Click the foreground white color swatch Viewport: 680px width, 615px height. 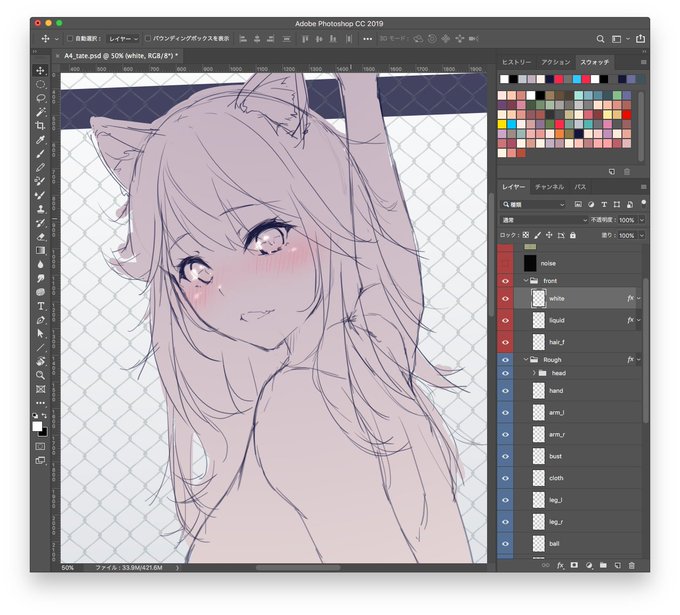[x=37, y=426]
